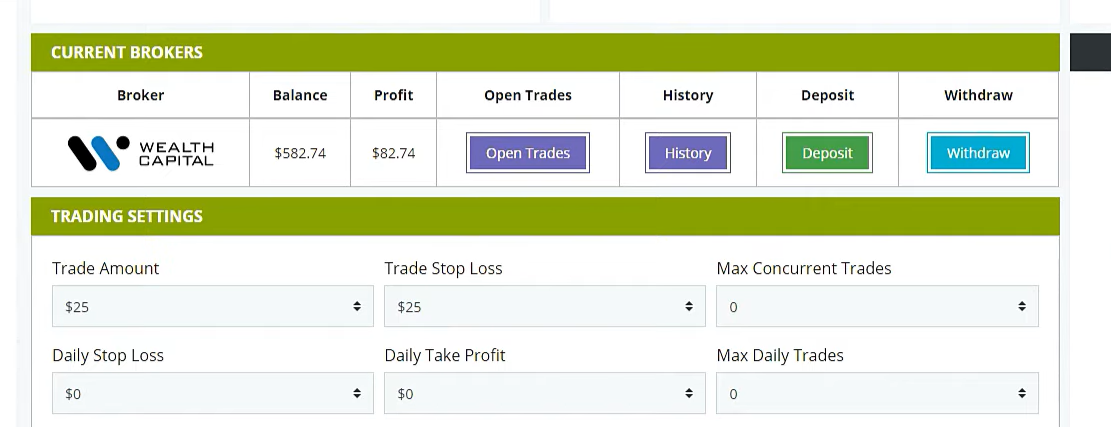This screenshot has width=1111, height=427.
Task: Expand the Daily Stop Loss dropdown
Action: (213, 393)
